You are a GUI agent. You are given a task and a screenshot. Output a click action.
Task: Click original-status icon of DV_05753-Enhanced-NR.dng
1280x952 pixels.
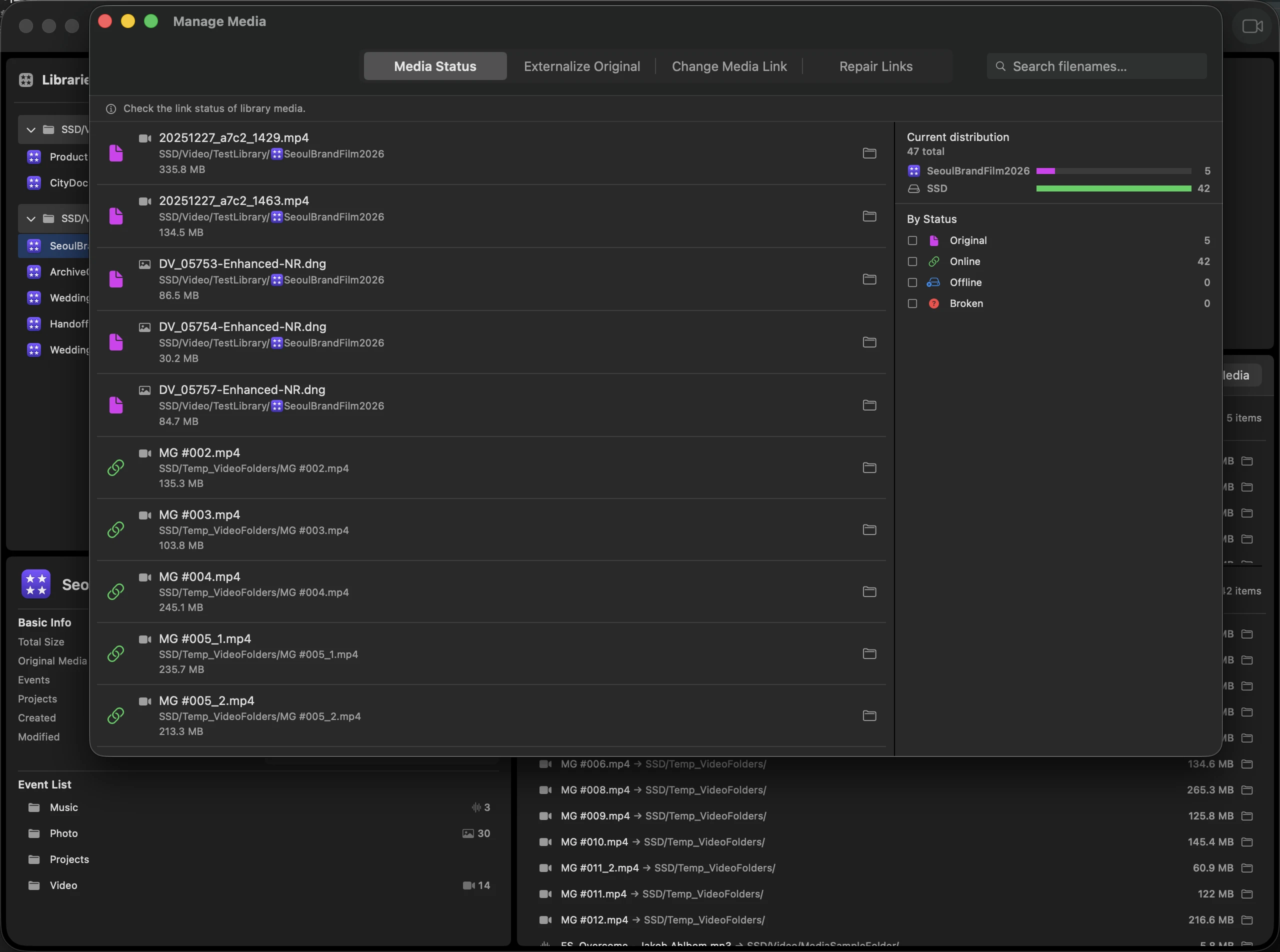(116, 279)
